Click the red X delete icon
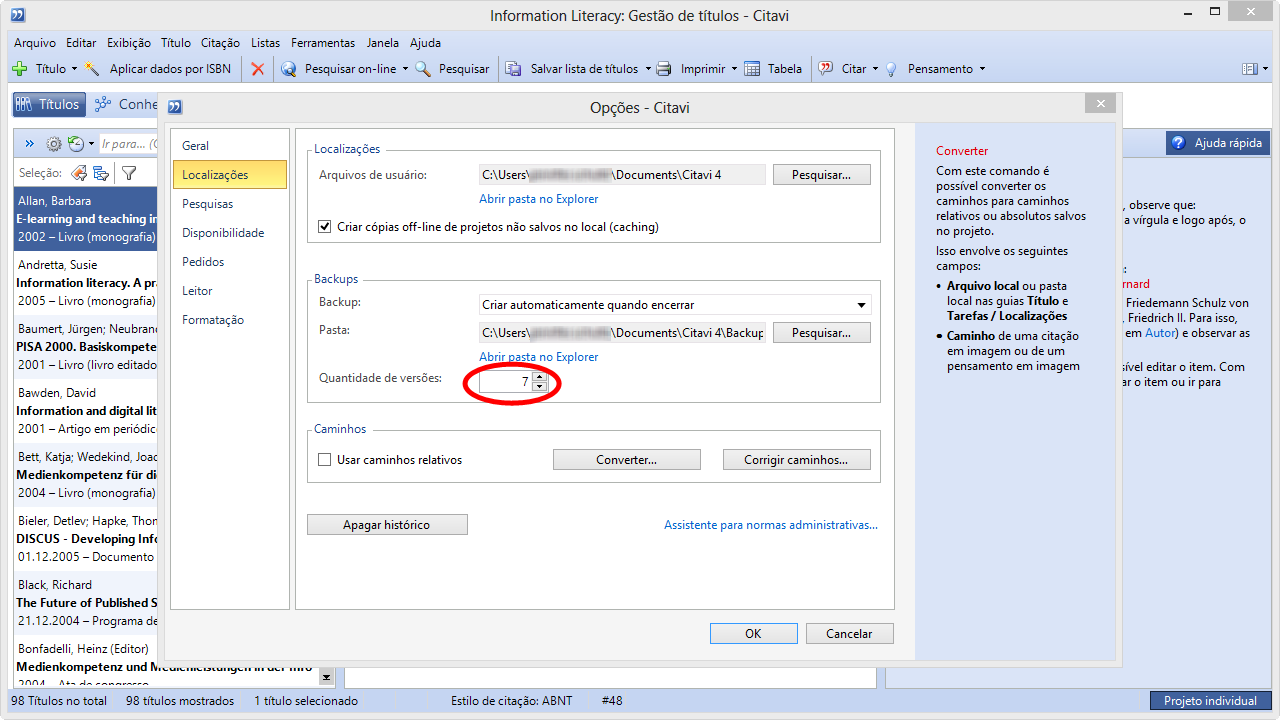Image resolution: width=1280 pixels, height=720 pixels. tap(258, 69)
